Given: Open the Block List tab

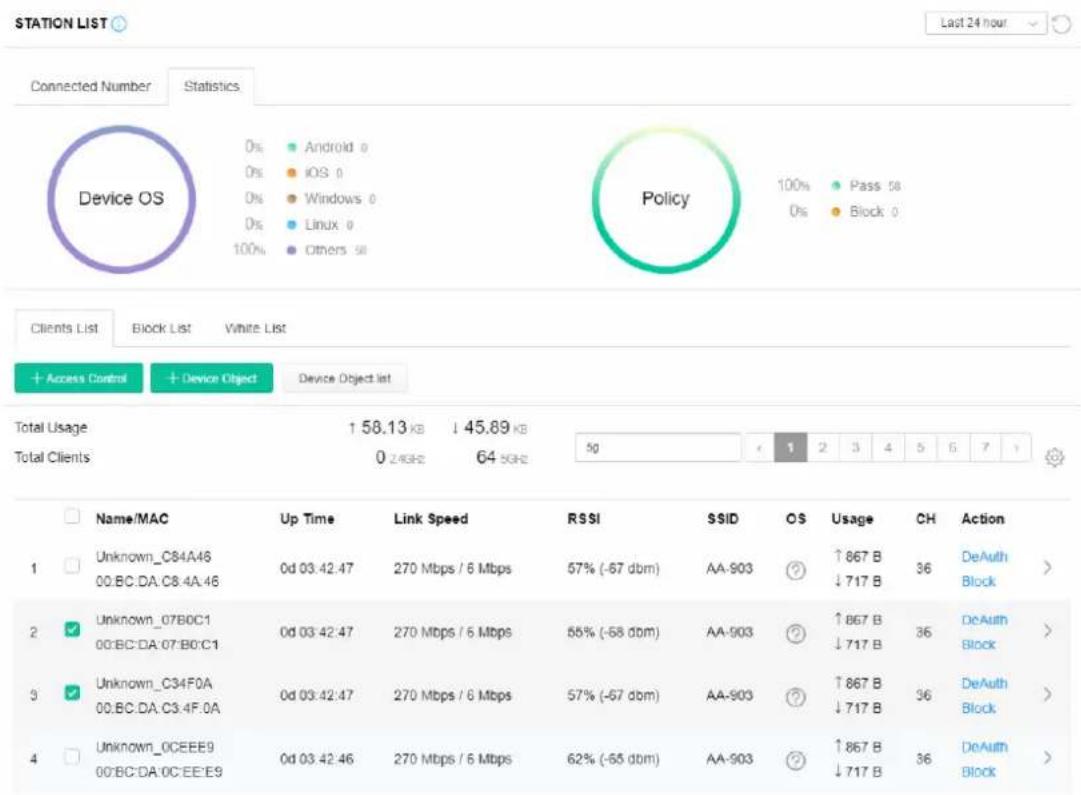Looking at the screenshot, I should (x=161, y=328).
